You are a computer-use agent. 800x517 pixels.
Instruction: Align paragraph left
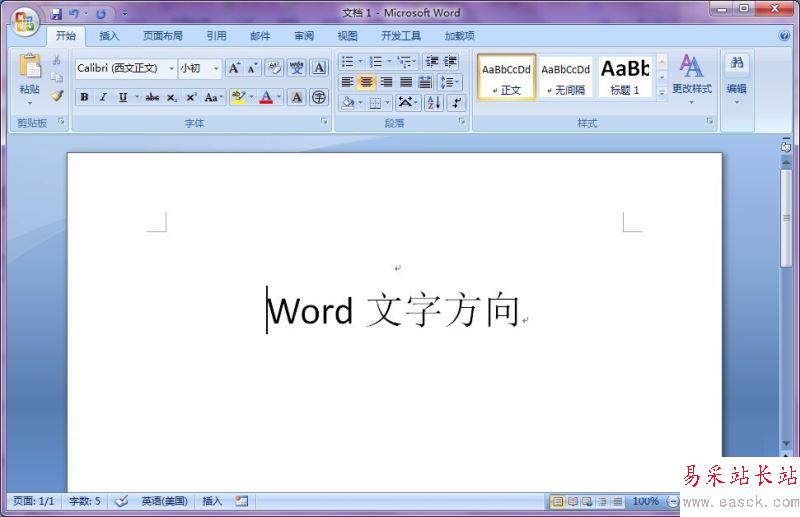[x=347, y=82]
